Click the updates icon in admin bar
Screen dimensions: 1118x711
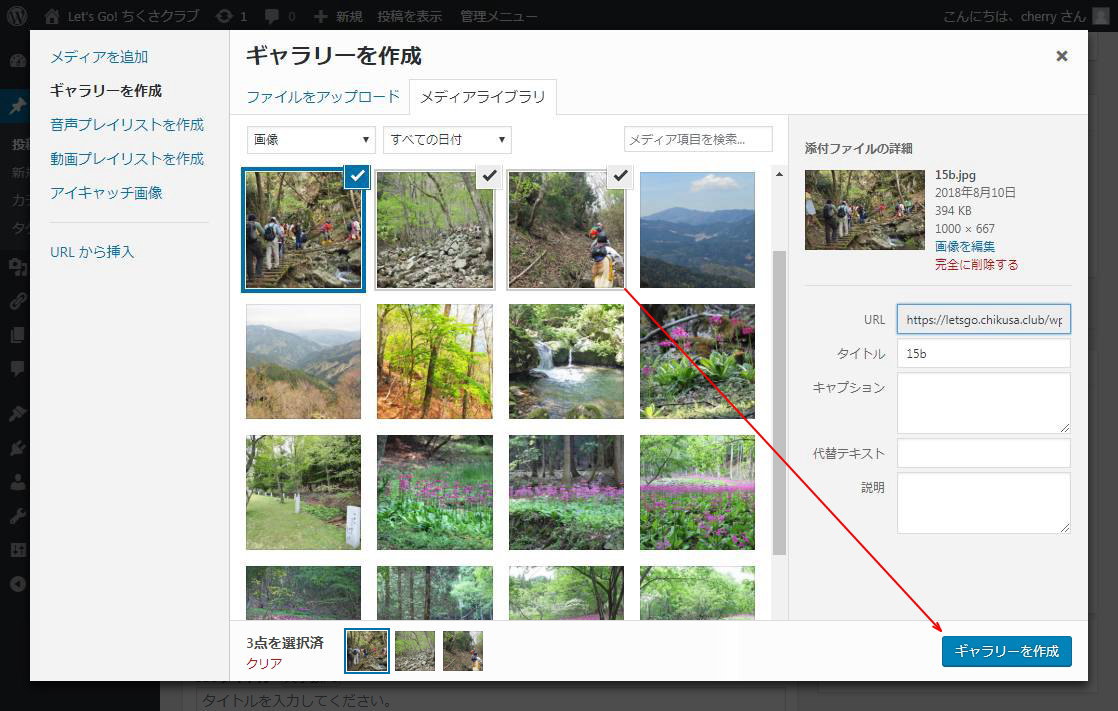pyautogui.click(x=225, y=16)
